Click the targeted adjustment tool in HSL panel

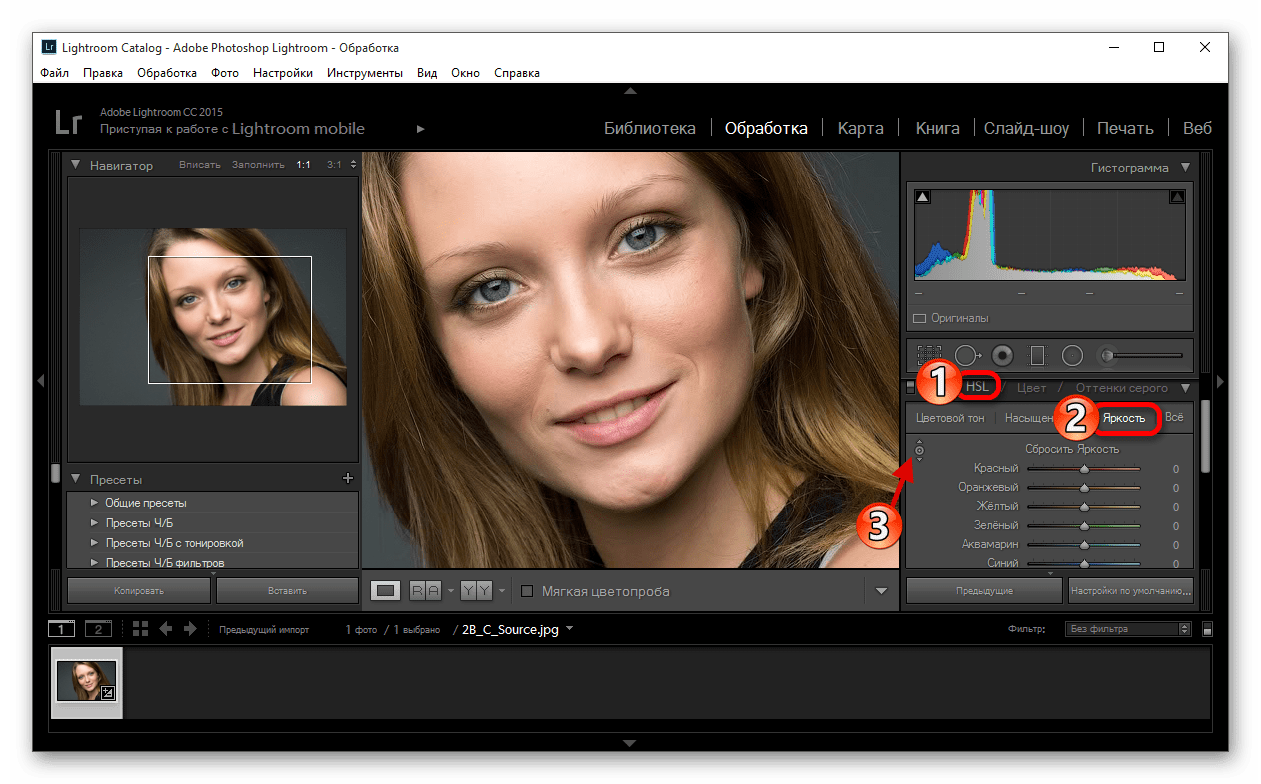click(919, 451)
